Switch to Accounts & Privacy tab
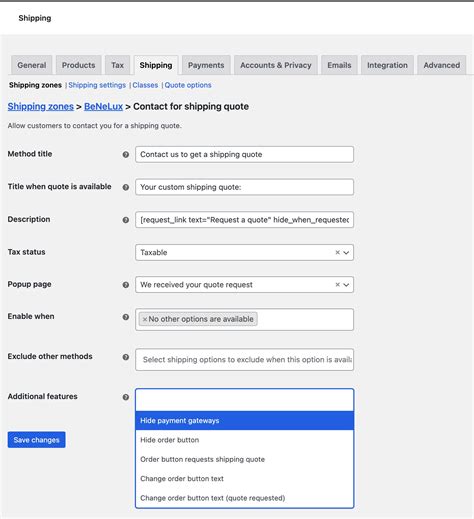Viewport: 474px width, 519px height. tap(276, 65)
